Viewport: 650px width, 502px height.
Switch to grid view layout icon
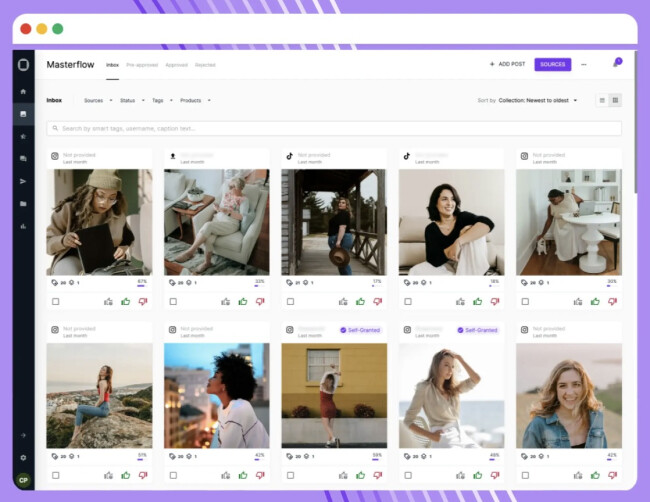click(x=615, y=100)
